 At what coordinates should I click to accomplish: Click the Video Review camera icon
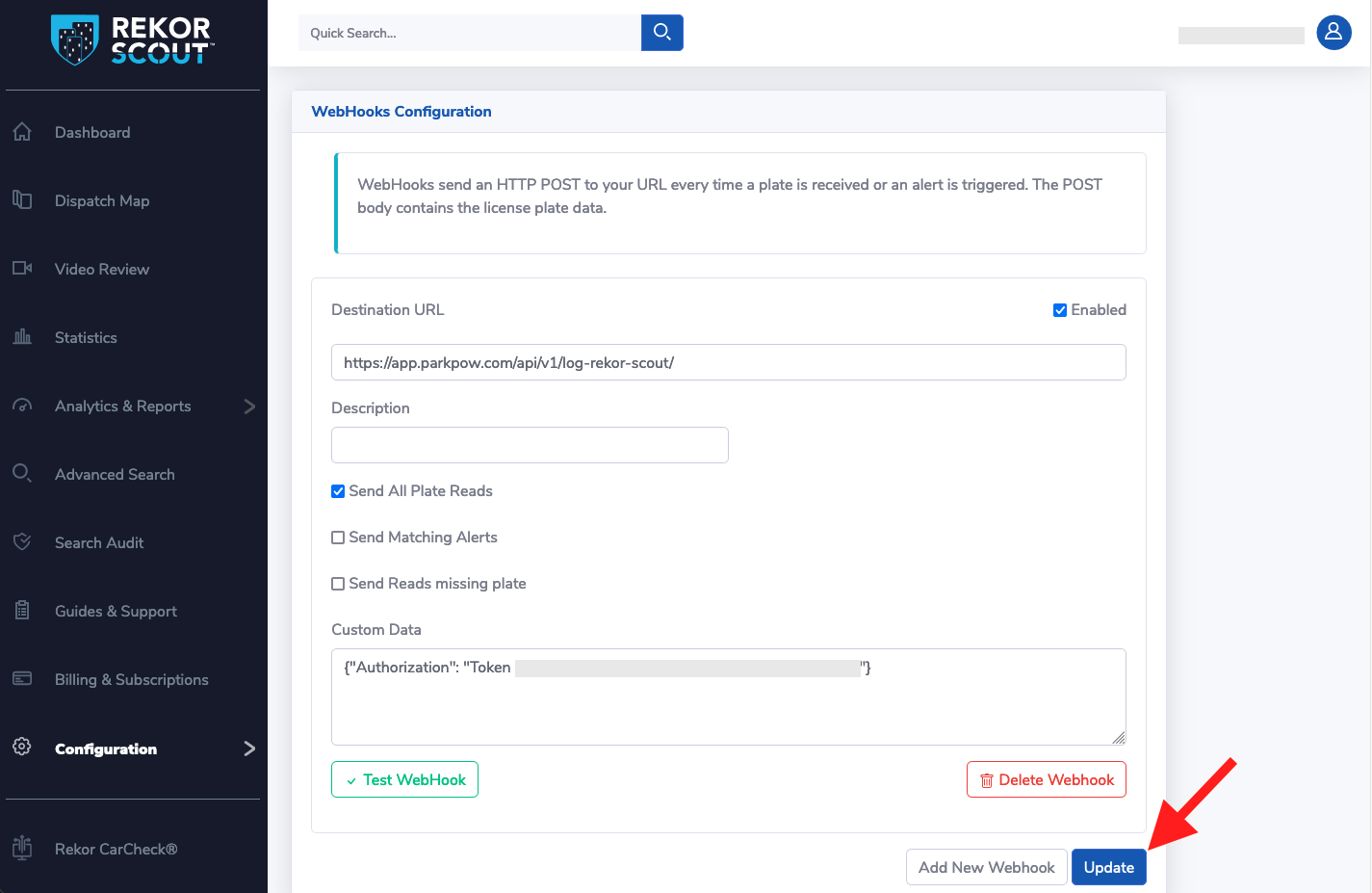[x=22, y=269]
